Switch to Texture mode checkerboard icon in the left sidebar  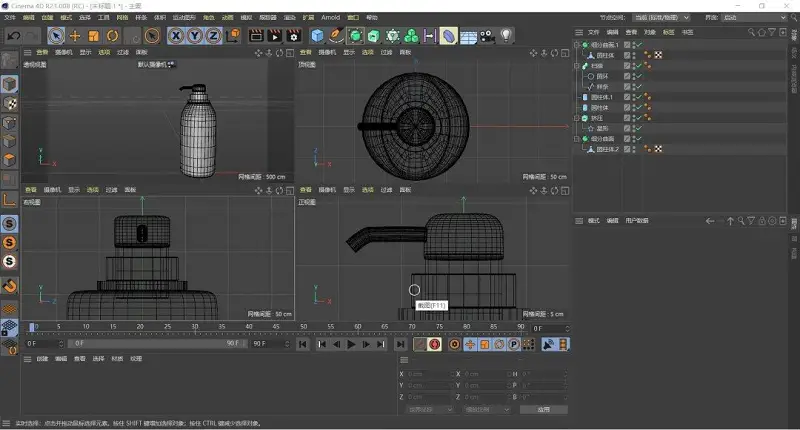(10, 104)
